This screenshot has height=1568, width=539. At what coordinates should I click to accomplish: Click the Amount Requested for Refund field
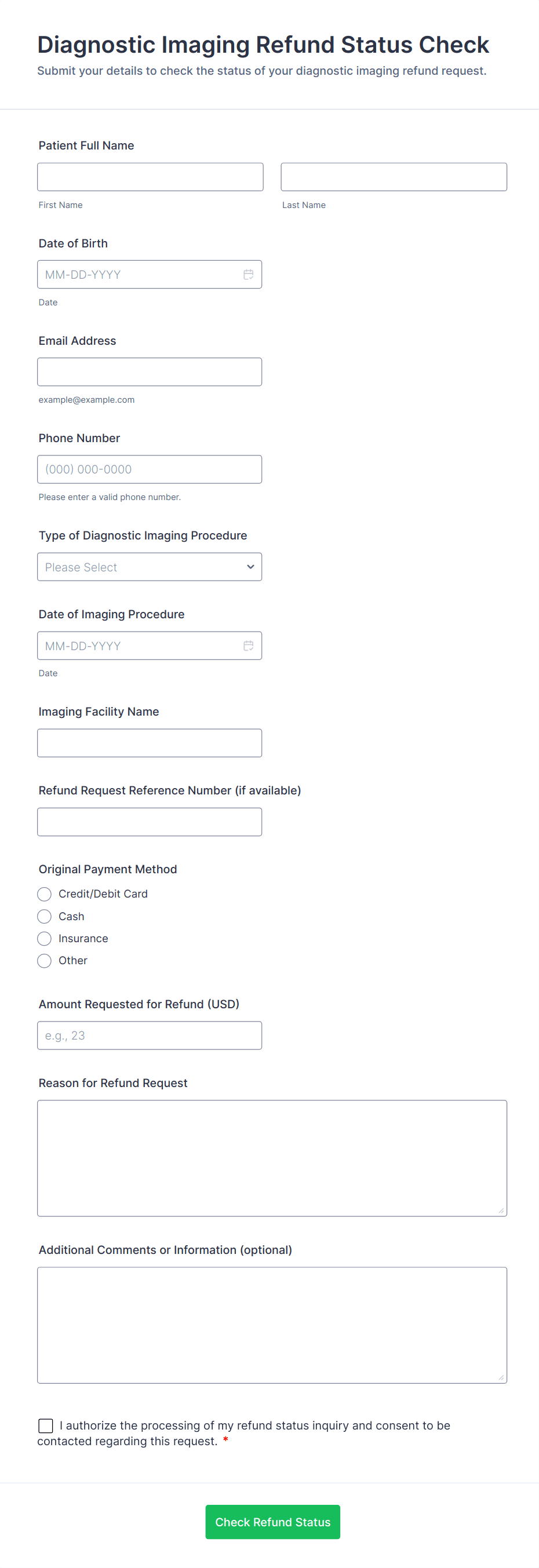[x=149, y=1035]
